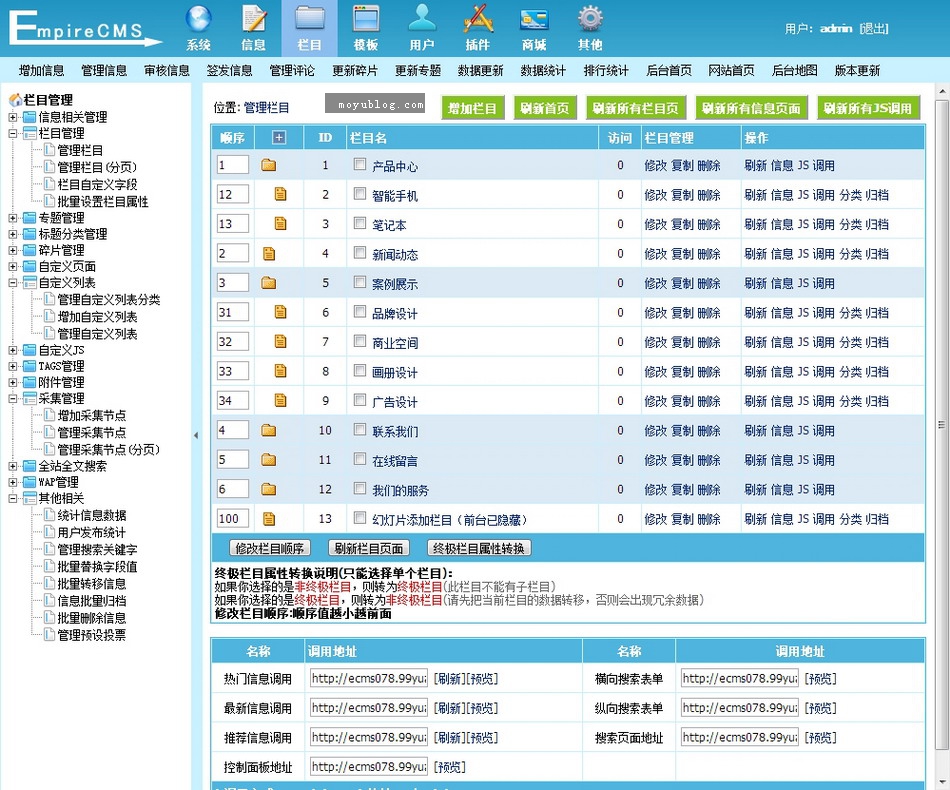Click the 增加栏目 button
950x790 pixels.
pyautogui.click(x=472, y=108)
